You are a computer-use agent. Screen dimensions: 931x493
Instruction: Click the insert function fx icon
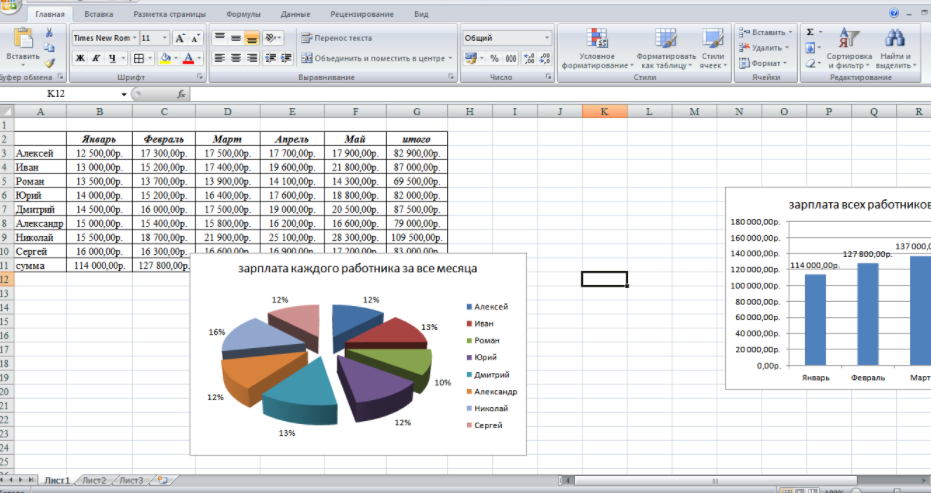click(x=181, y=94)
